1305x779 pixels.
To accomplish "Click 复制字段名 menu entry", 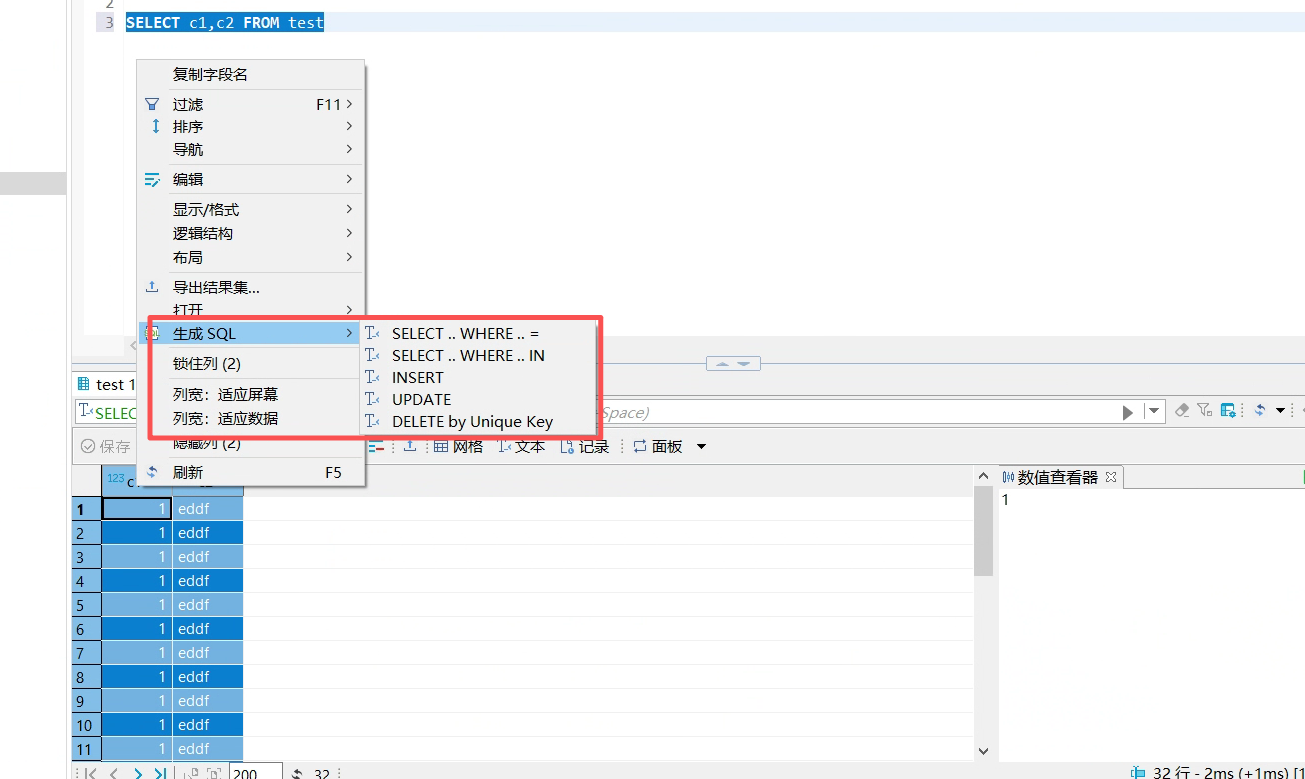I will click(210, 74).
